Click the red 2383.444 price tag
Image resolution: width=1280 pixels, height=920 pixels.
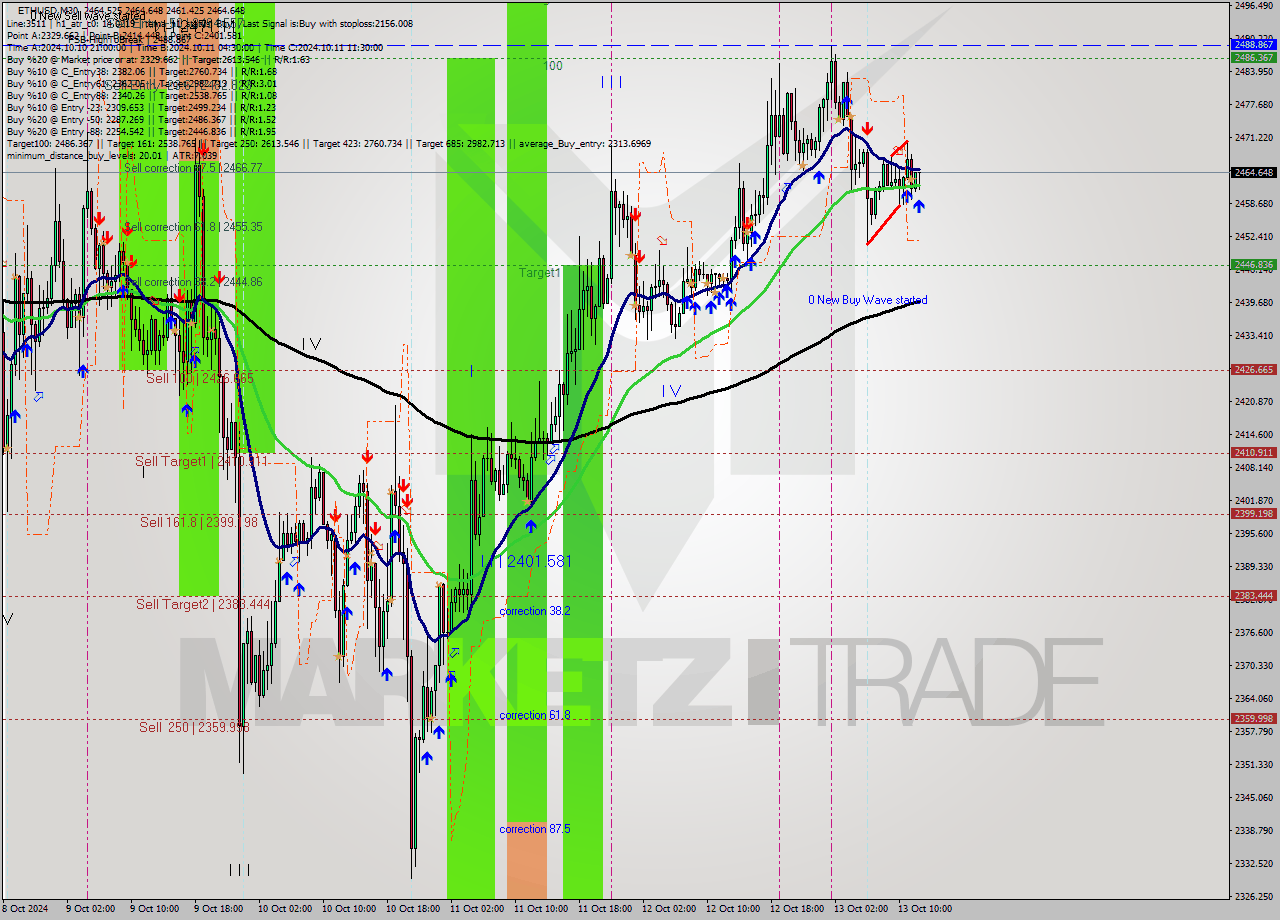coord(1253,596)
